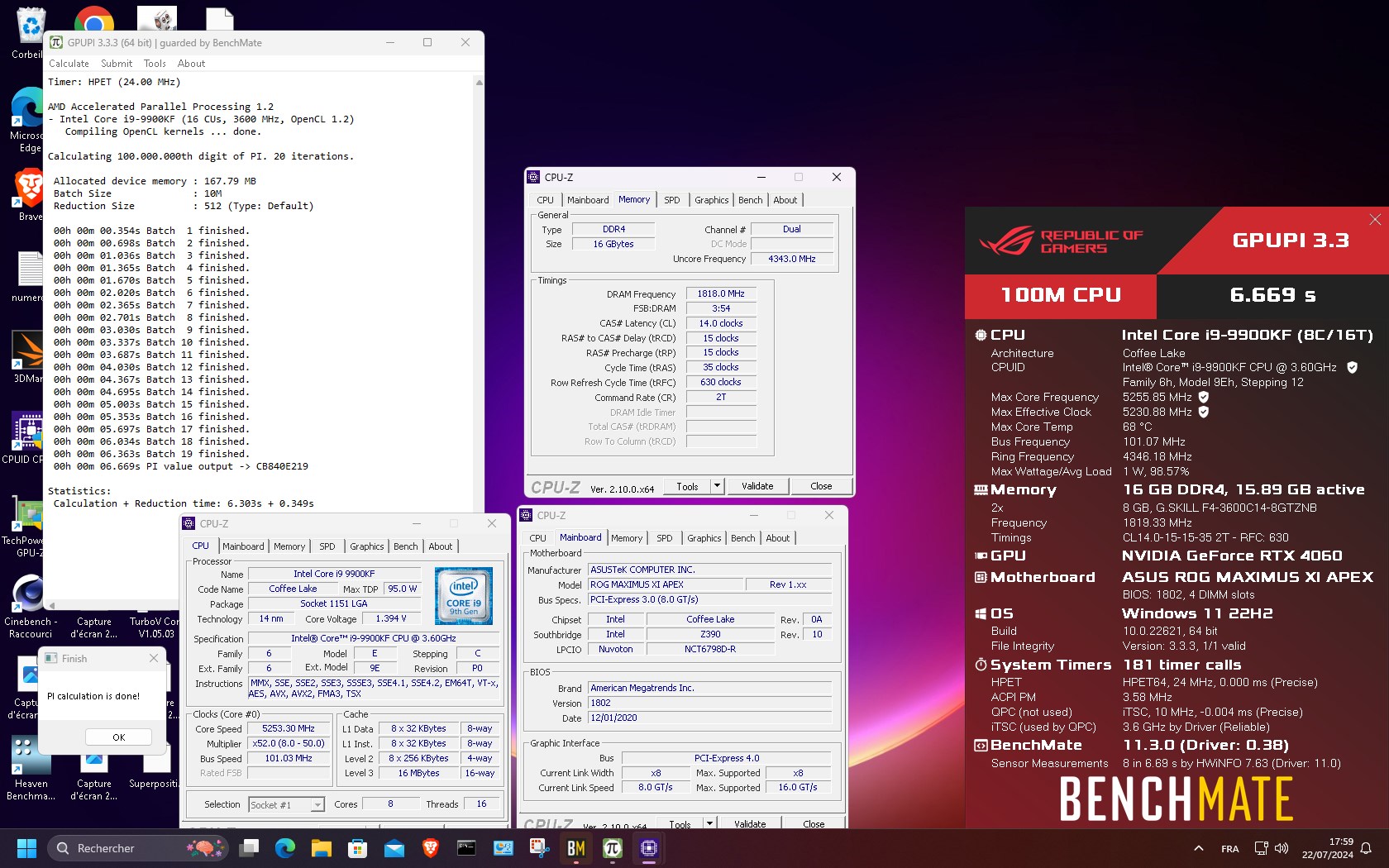1389x868 pixels.
Task: Switch to CPU-Z via taskbar chip icon
Action: click(x=648, y=848)
